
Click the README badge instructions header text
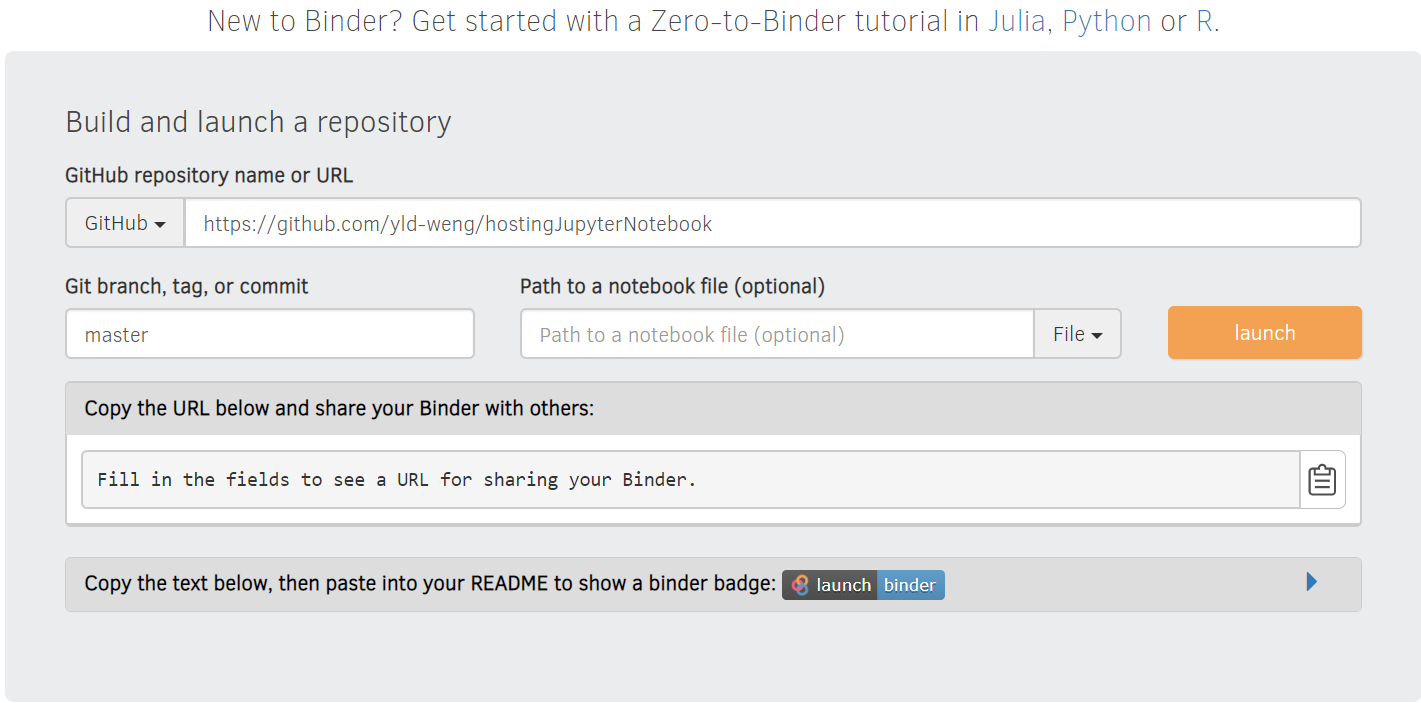(430, 583)
